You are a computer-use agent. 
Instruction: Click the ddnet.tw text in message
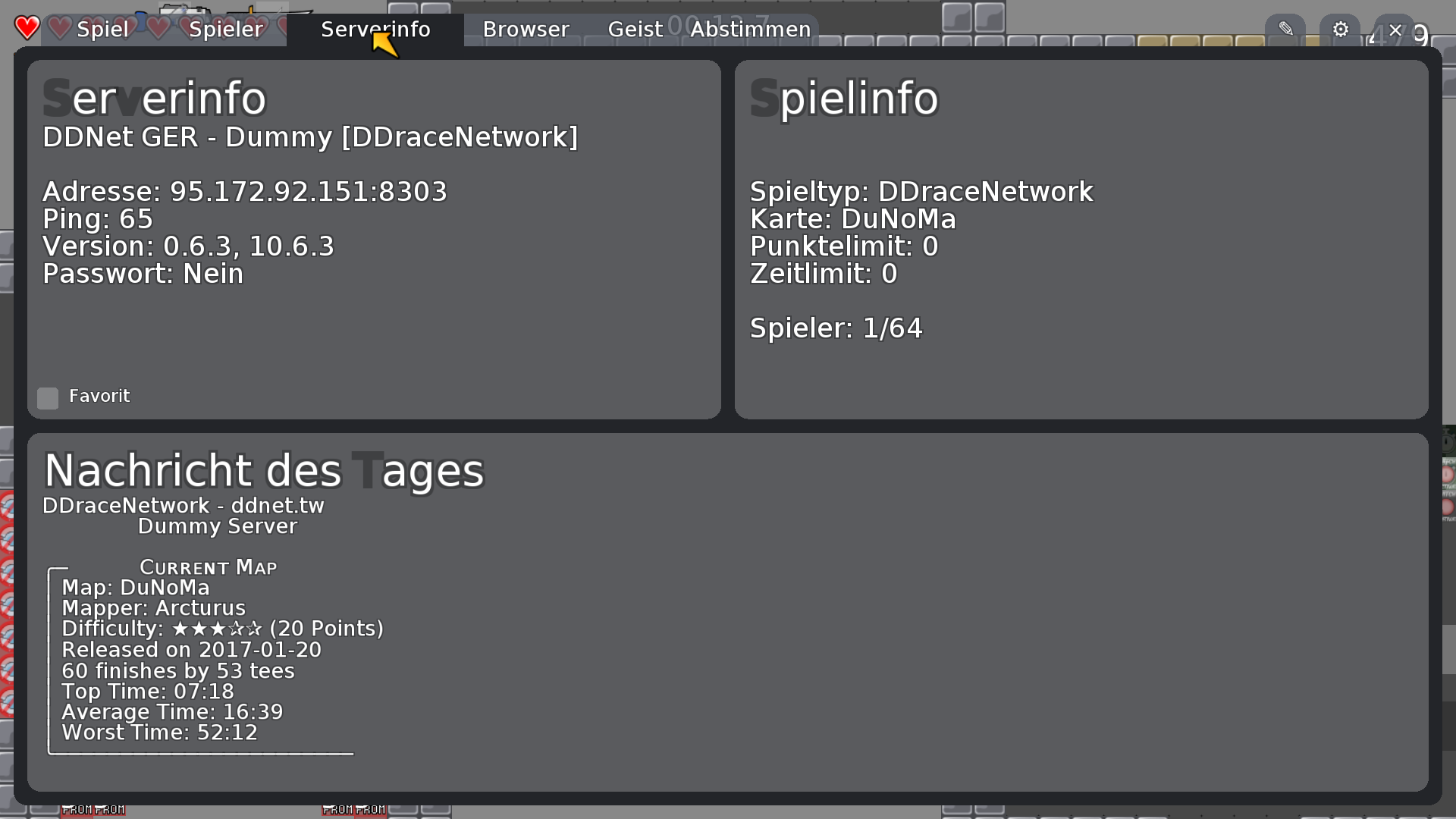click(278, 506)
